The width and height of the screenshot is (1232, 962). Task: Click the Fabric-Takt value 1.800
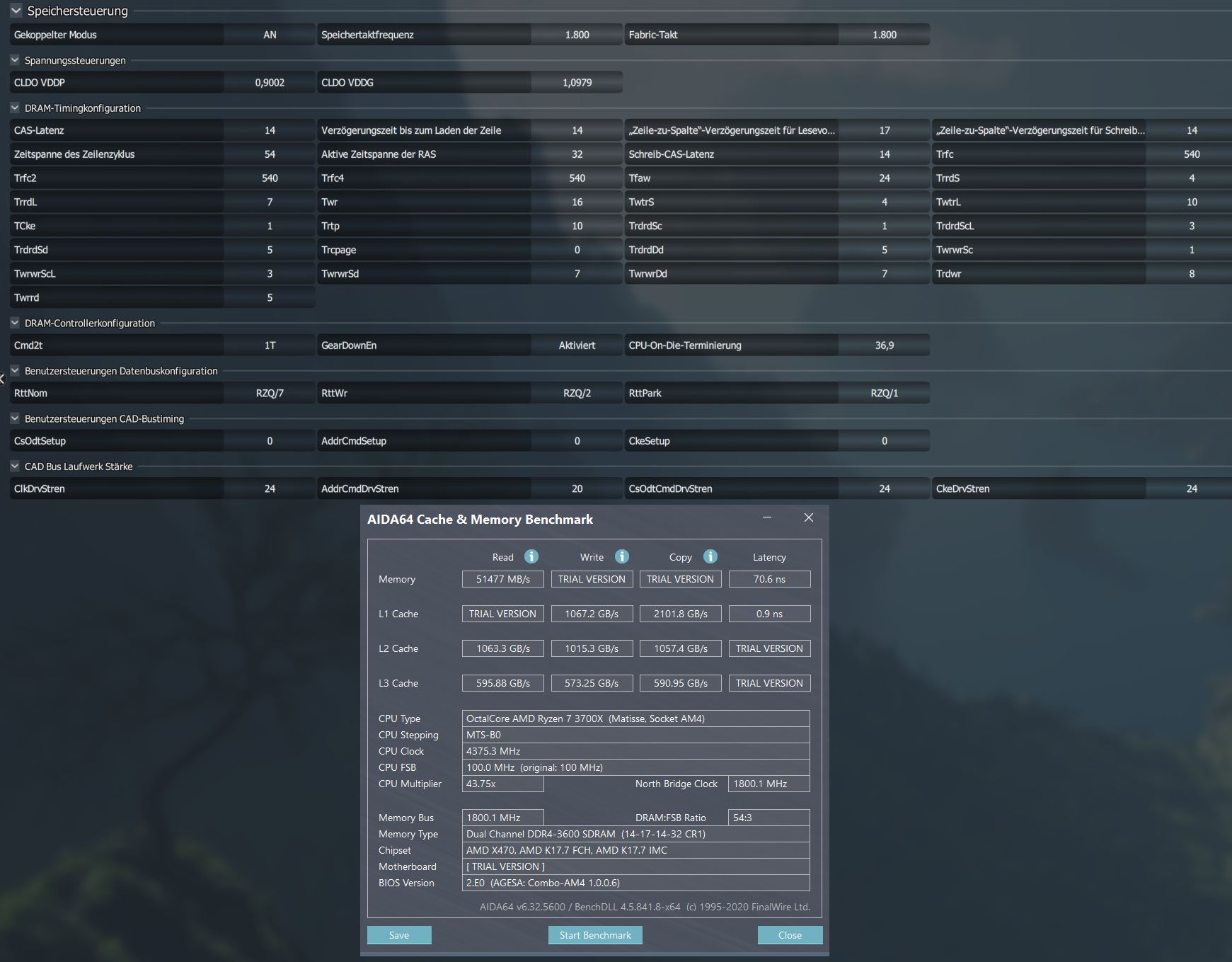[x=885, y=35]
